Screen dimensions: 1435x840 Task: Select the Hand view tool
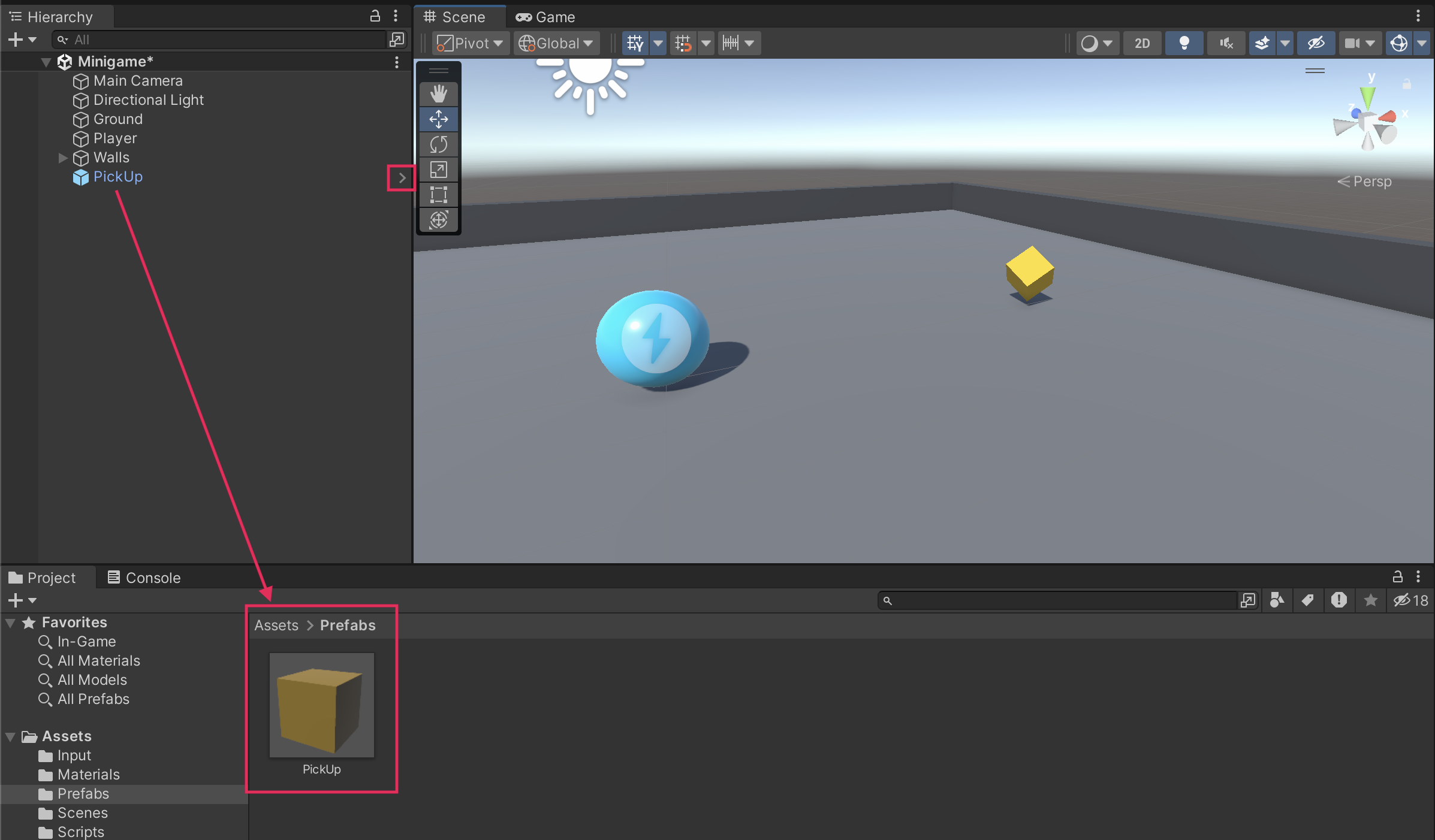point(438,94)
